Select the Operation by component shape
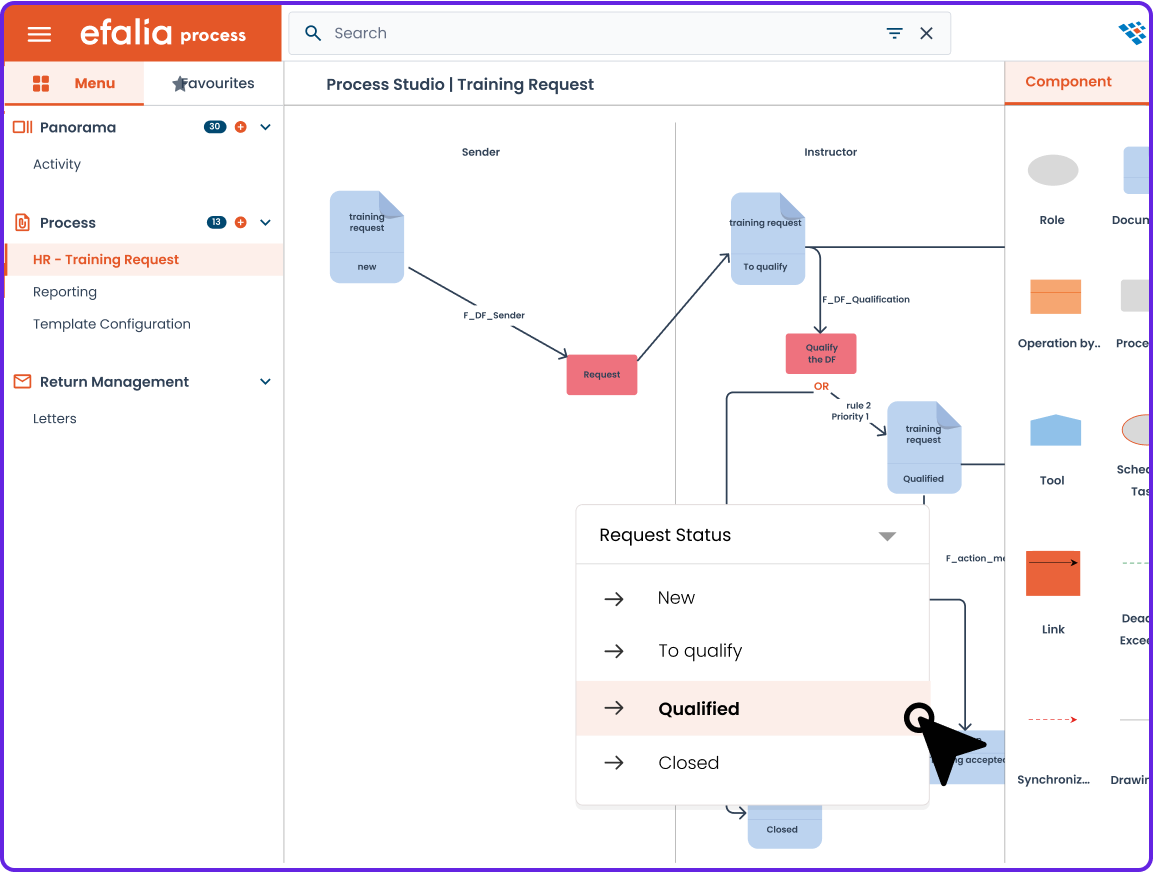 pos(1055,297)
